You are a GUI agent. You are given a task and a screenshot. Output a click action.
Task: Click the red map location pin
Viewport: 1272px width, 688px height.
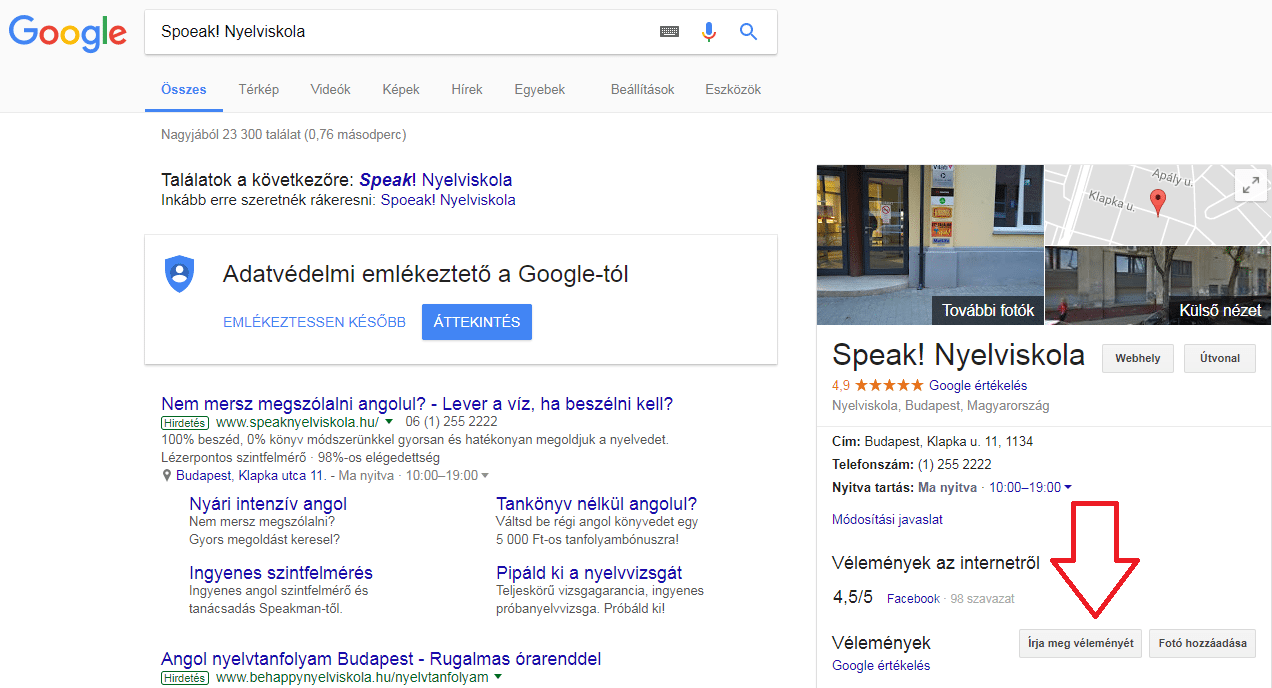click(1158, 203)
